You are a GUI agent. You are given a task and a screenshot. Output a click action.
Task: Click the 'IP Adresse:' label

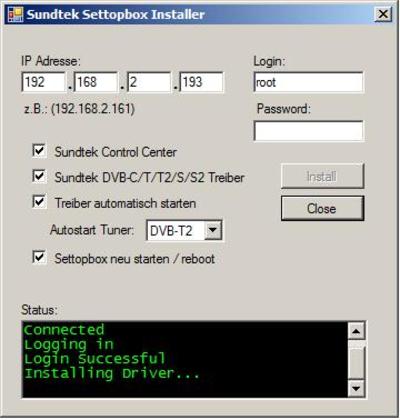(x=51, y=61)
